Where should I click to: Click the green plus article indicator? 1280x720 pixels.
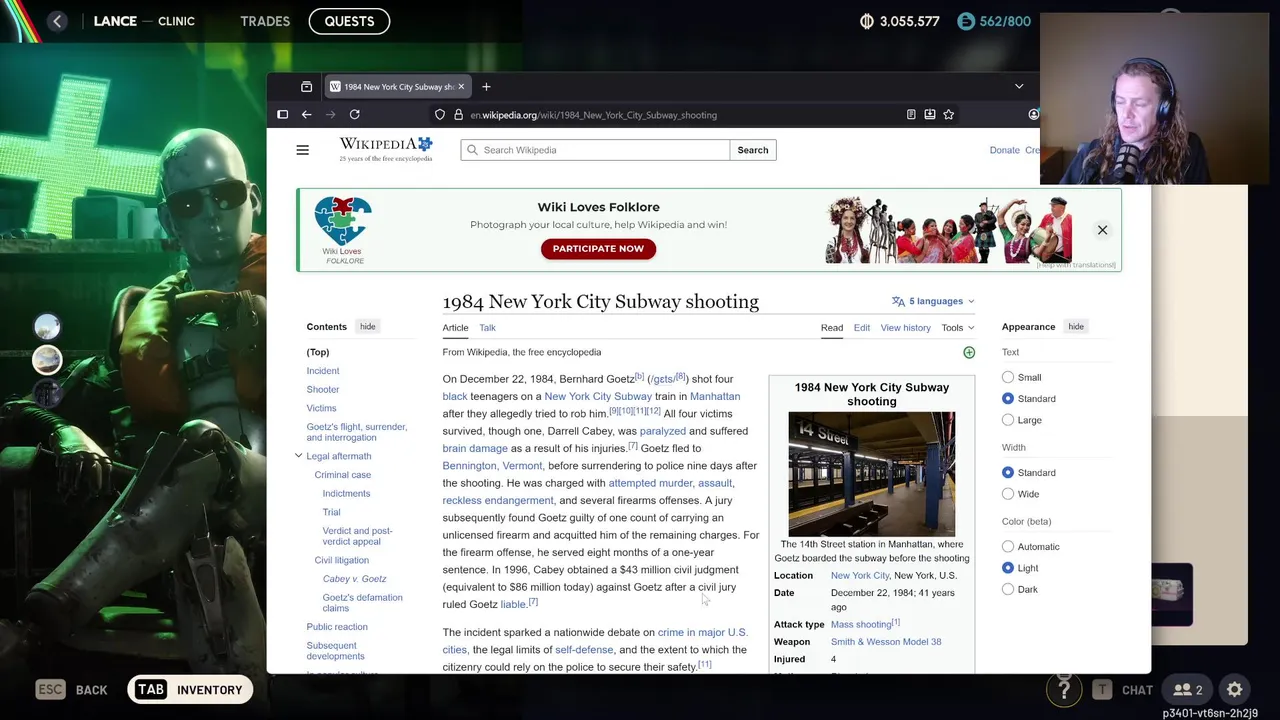click(968, 352)
